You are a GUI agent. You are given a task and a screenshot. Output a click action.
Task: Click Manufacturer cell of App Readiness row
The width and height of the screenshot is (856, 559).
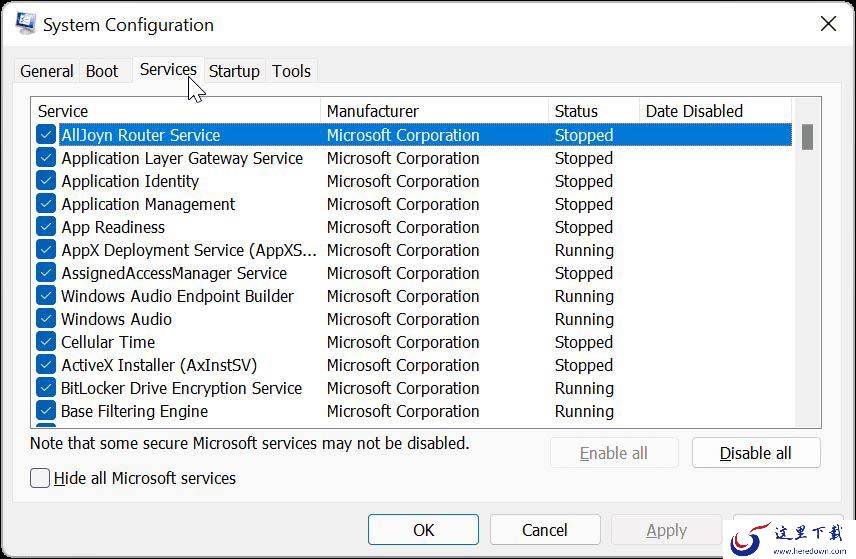(x=403, y=227)
